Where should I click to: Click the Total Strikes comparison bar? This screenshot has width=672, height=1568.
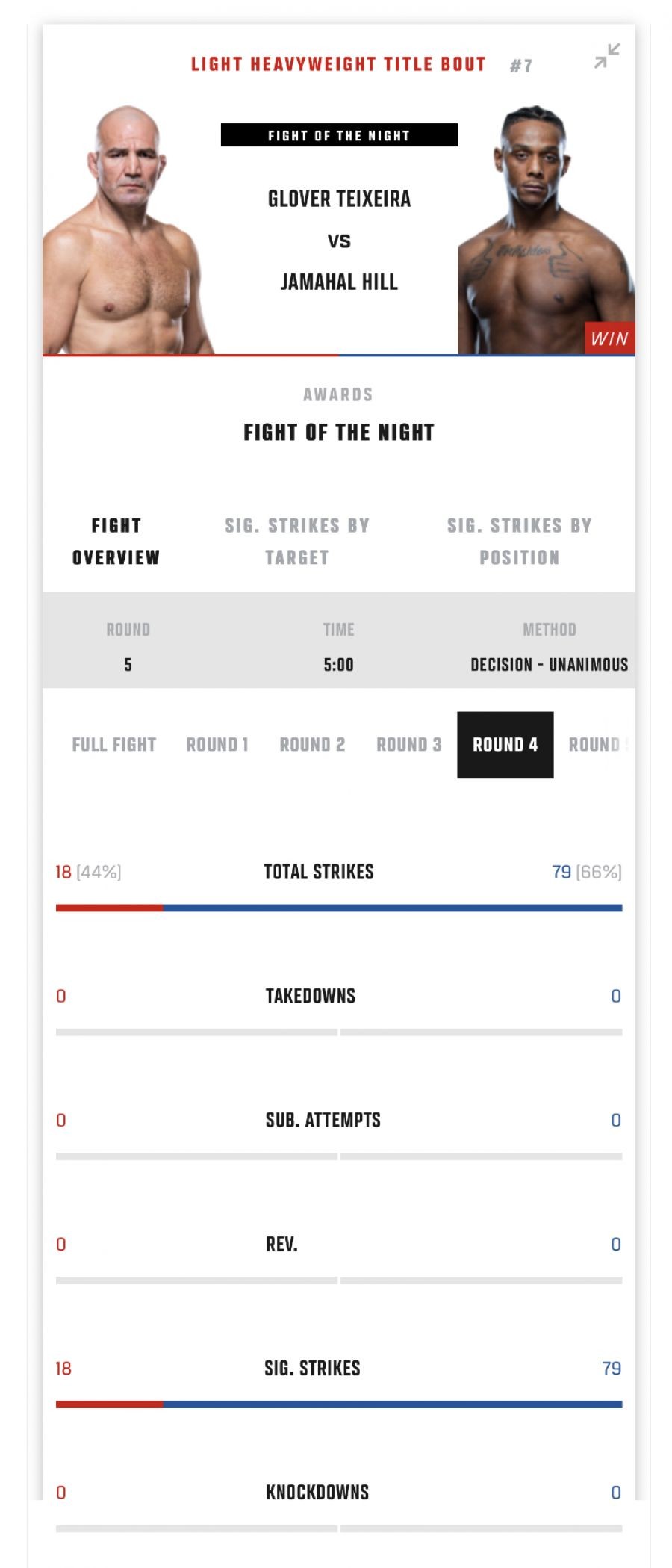tap(339, 908)
